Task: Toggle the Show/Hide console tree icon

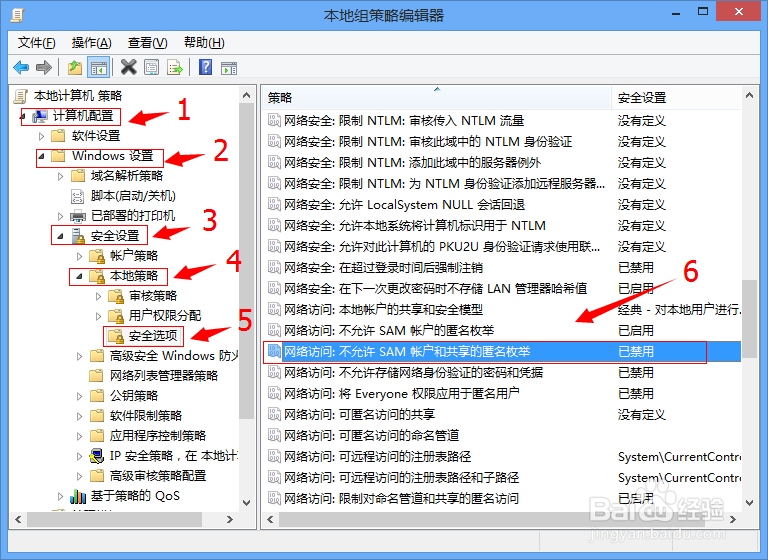Action: click(x=98, y=67)
